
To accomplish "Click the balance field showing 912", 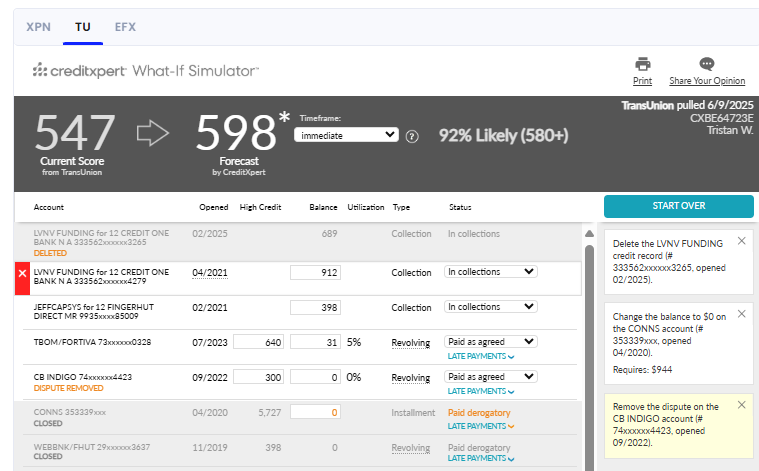I will click(x=315, y=272).
